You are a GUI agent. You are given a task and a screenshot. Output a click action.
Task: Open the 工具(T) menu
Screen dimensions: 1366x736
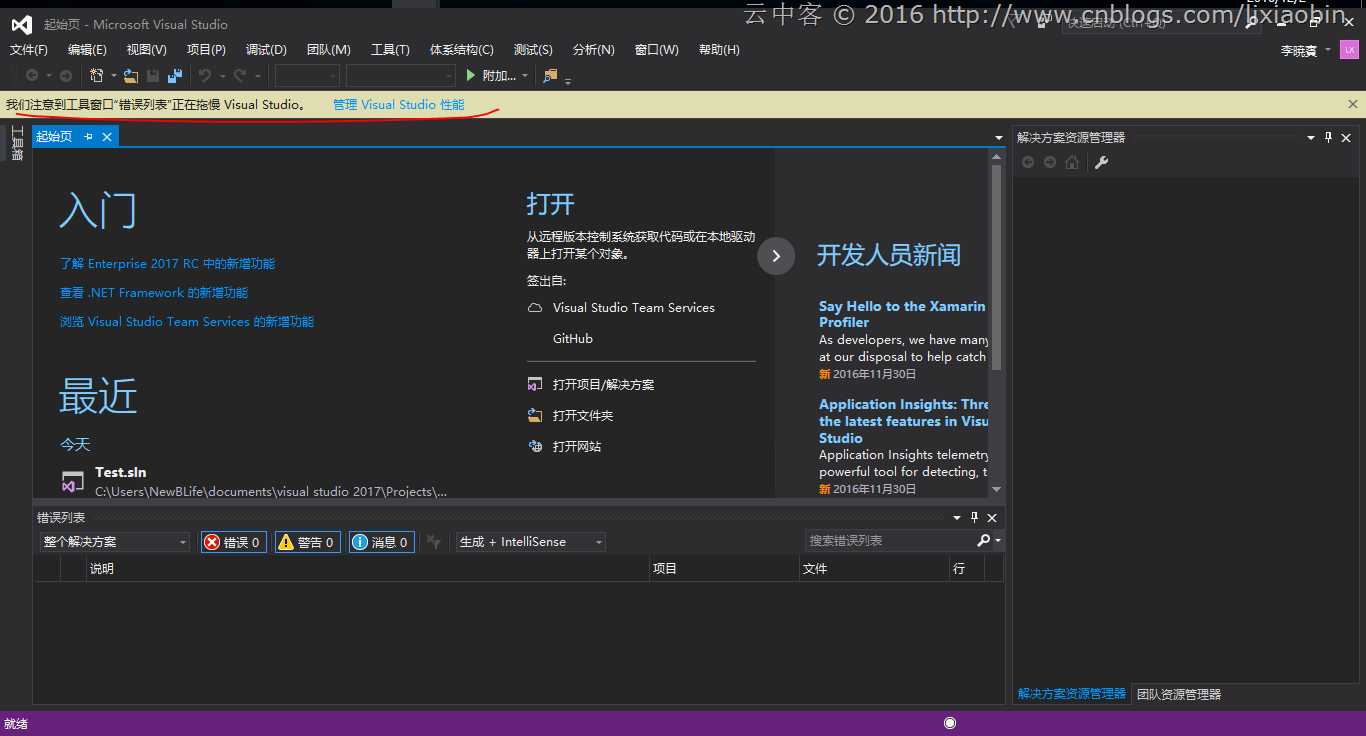coord(390,50)
